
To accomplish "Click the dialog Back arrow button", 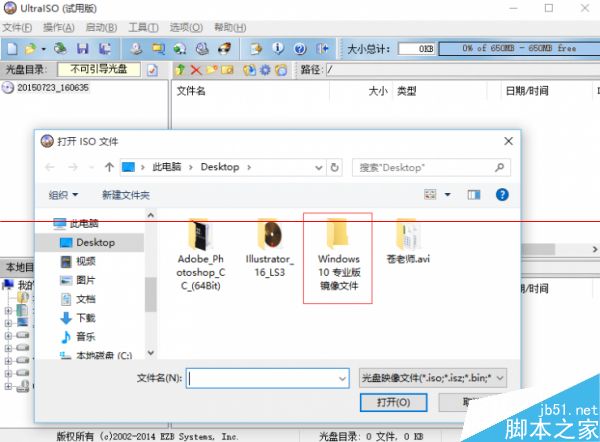I will (x=50, y=167).
